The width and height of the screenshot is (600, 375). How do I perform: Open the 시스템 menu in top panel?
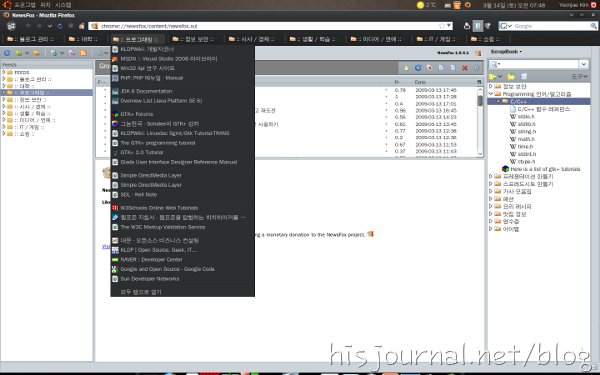pyautogui.click(x=63, y=5)
